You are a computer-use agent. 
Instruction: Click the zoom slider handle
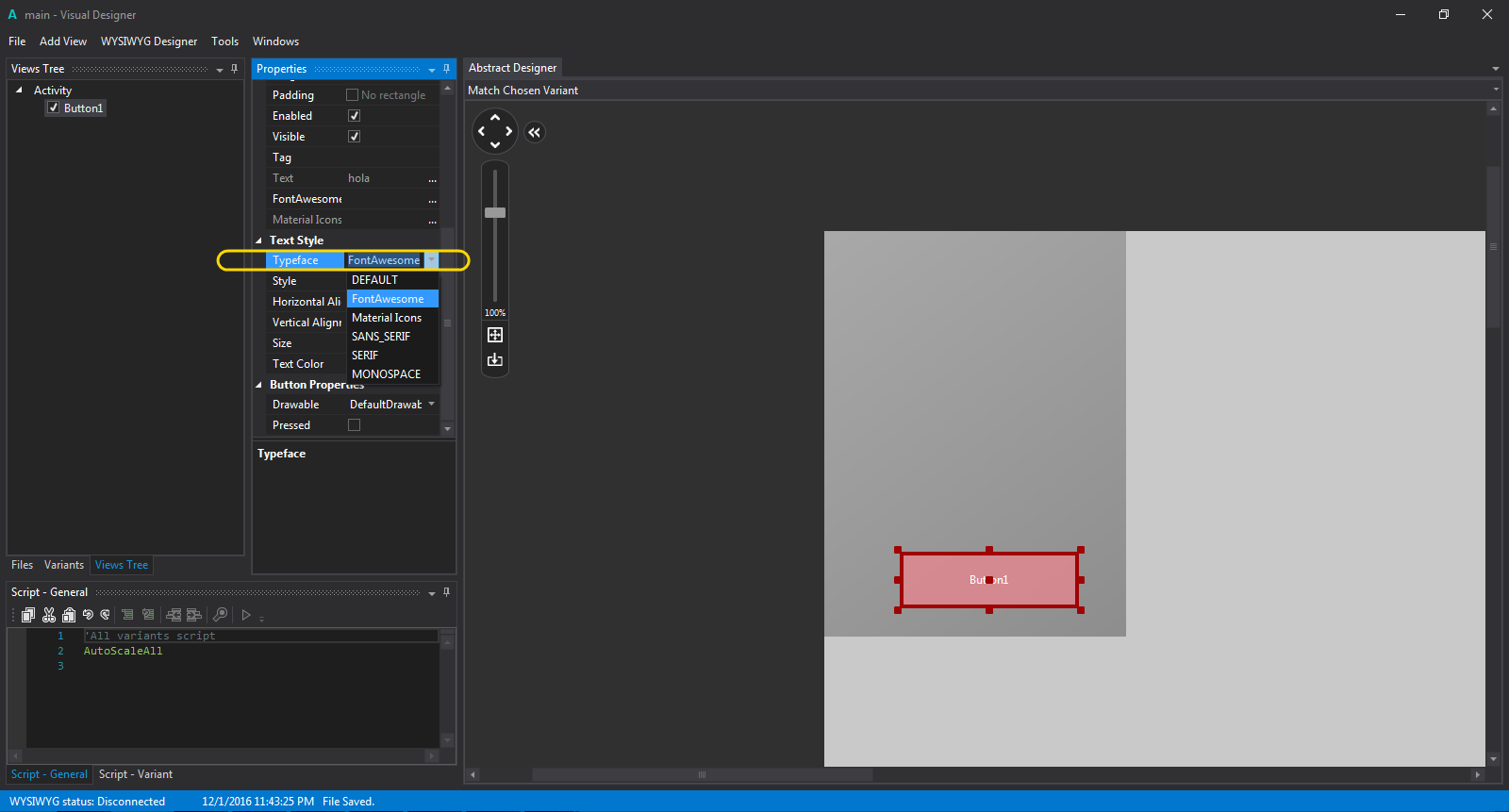[495, 212]
